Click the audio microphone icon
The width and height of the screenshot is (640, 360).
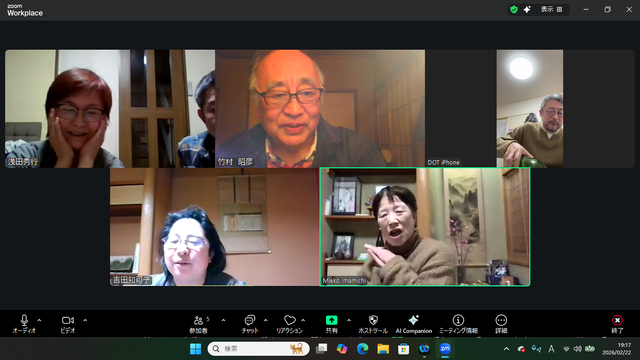pos(24,320)
